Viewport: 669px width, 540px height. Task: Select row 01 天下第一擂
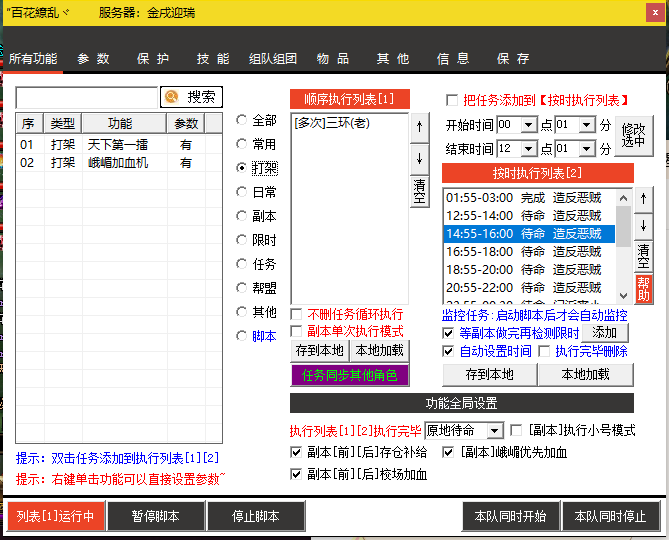click(x=119, y=145)
